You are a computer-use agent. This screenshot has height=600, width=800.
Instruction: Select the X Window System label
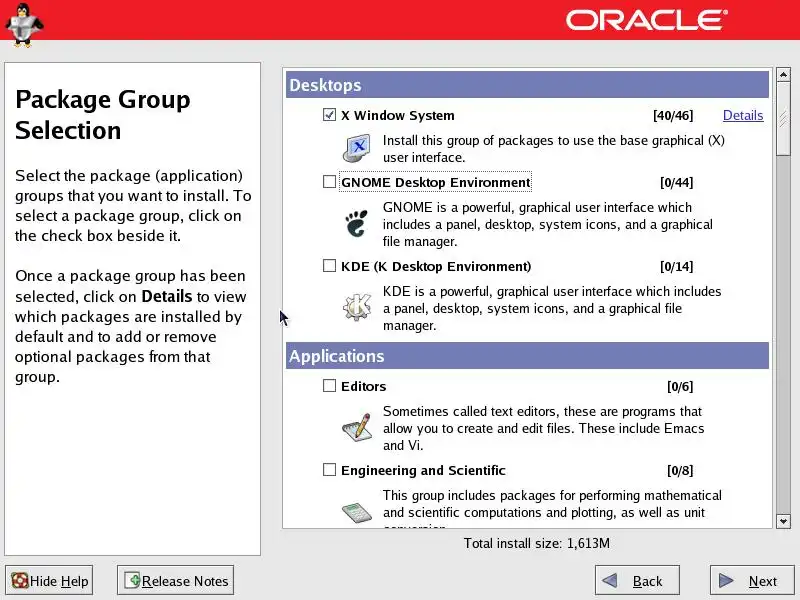point(397,115)
